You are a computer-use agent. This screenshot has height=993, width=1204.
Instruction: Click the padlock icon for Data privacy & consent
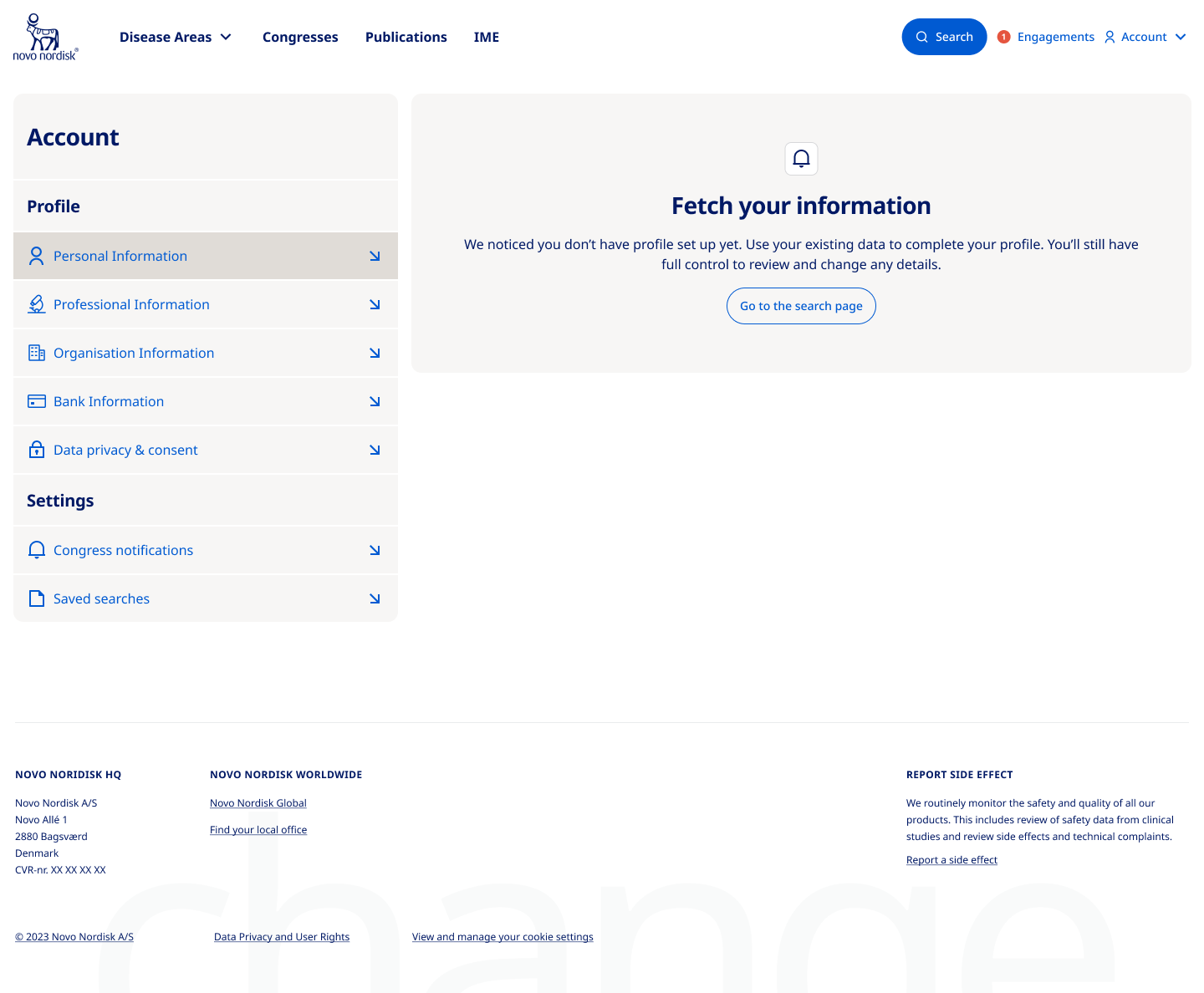36,450
